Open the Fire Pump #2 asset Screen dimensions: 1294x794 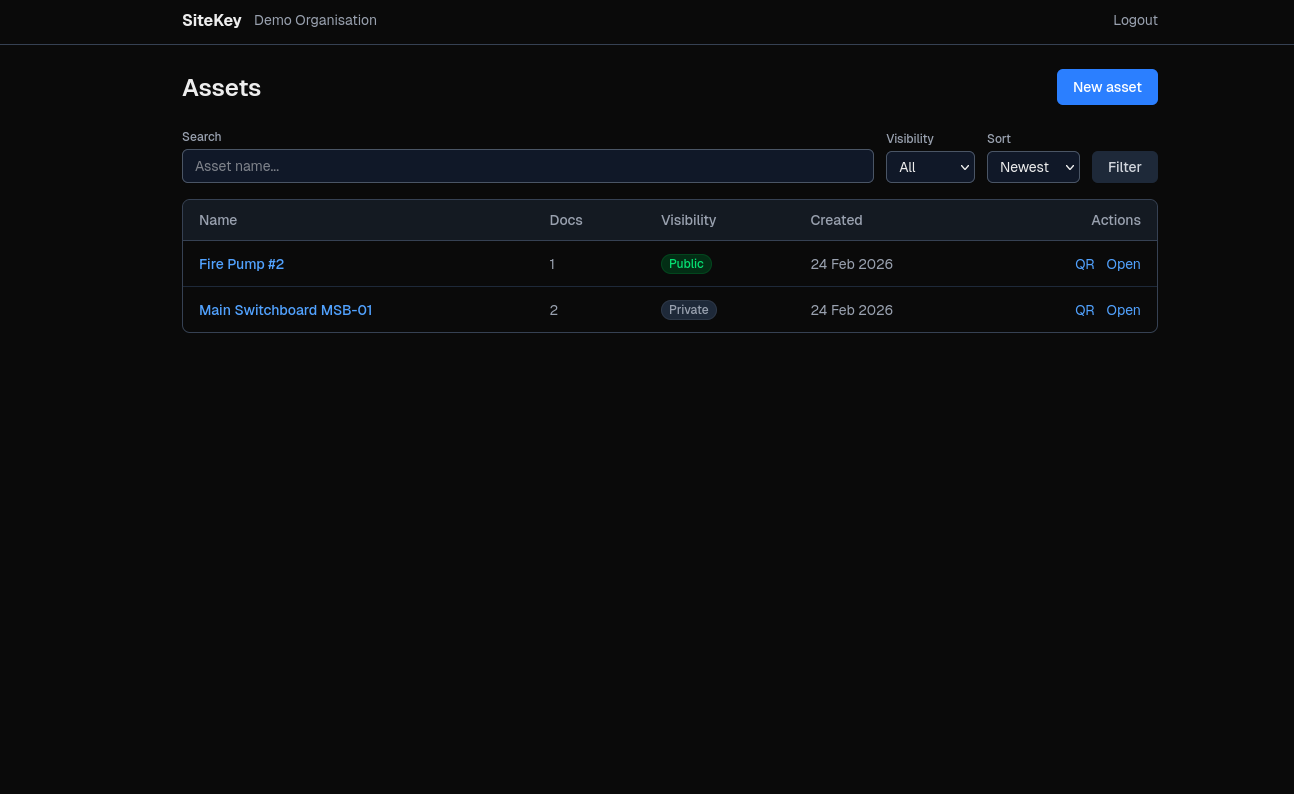pos(241,264)
